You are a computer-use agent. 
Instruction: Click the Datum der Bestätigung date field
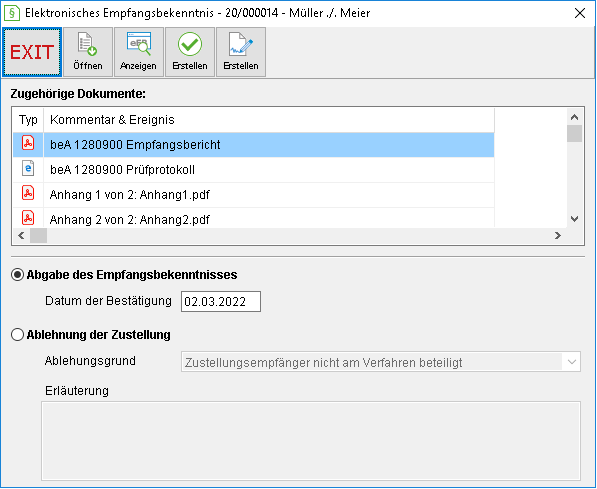click(x=221, y=302)
